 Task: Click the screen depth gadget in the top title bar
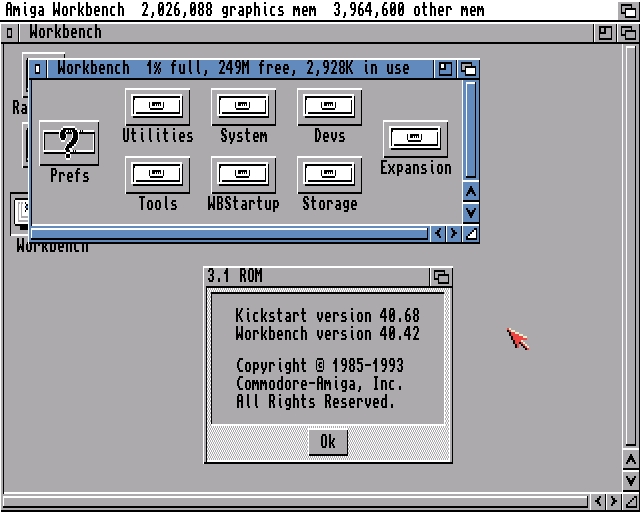click(628, 10)
